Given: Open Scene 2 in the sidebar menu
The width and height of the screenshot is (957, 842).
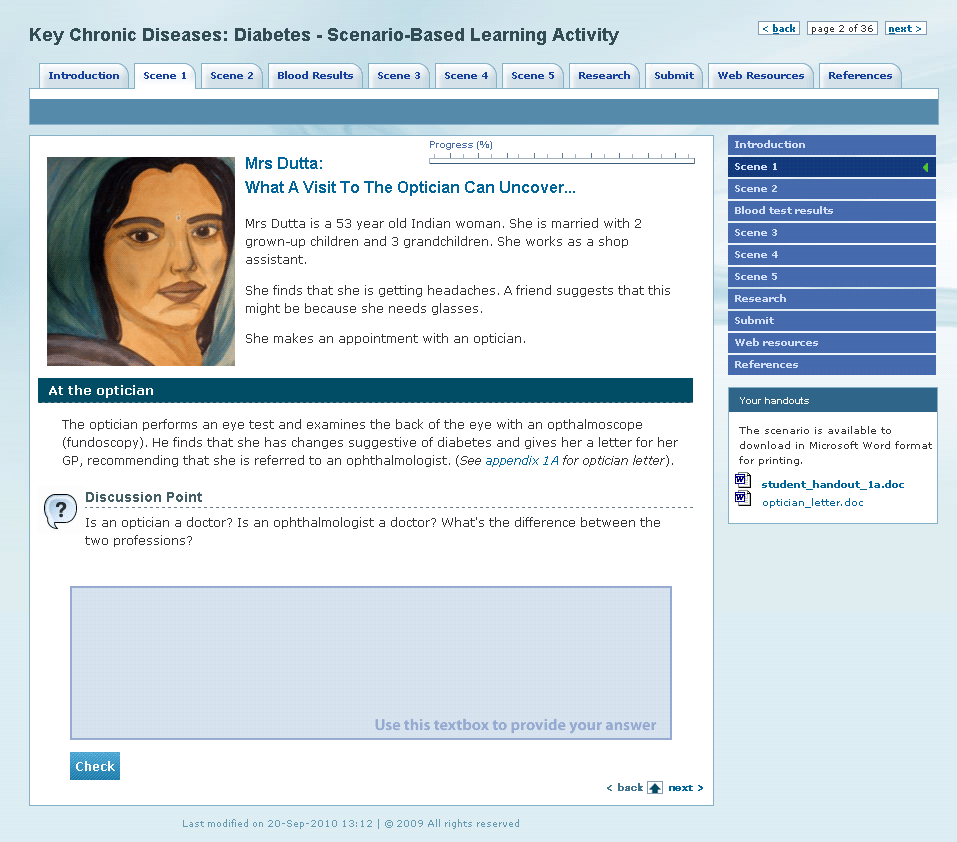Looking at the screenshot, I should (x=832, y=189).
